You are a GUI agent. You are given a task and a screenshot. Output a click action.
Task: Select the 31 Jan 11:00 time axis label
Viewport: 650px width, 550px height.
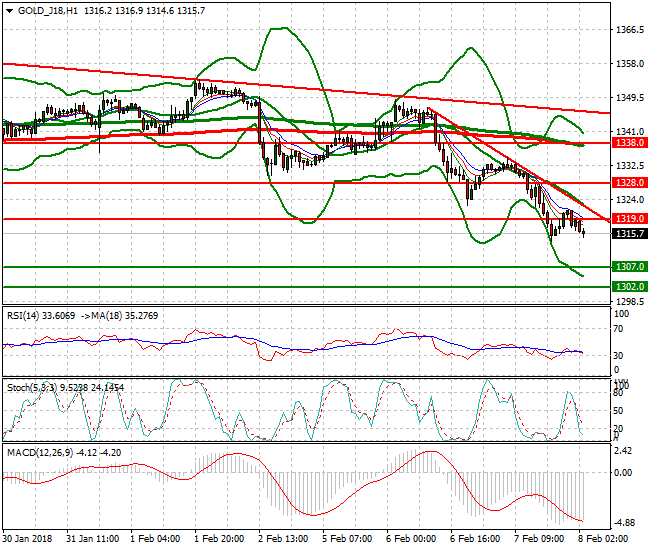(92, 539)
